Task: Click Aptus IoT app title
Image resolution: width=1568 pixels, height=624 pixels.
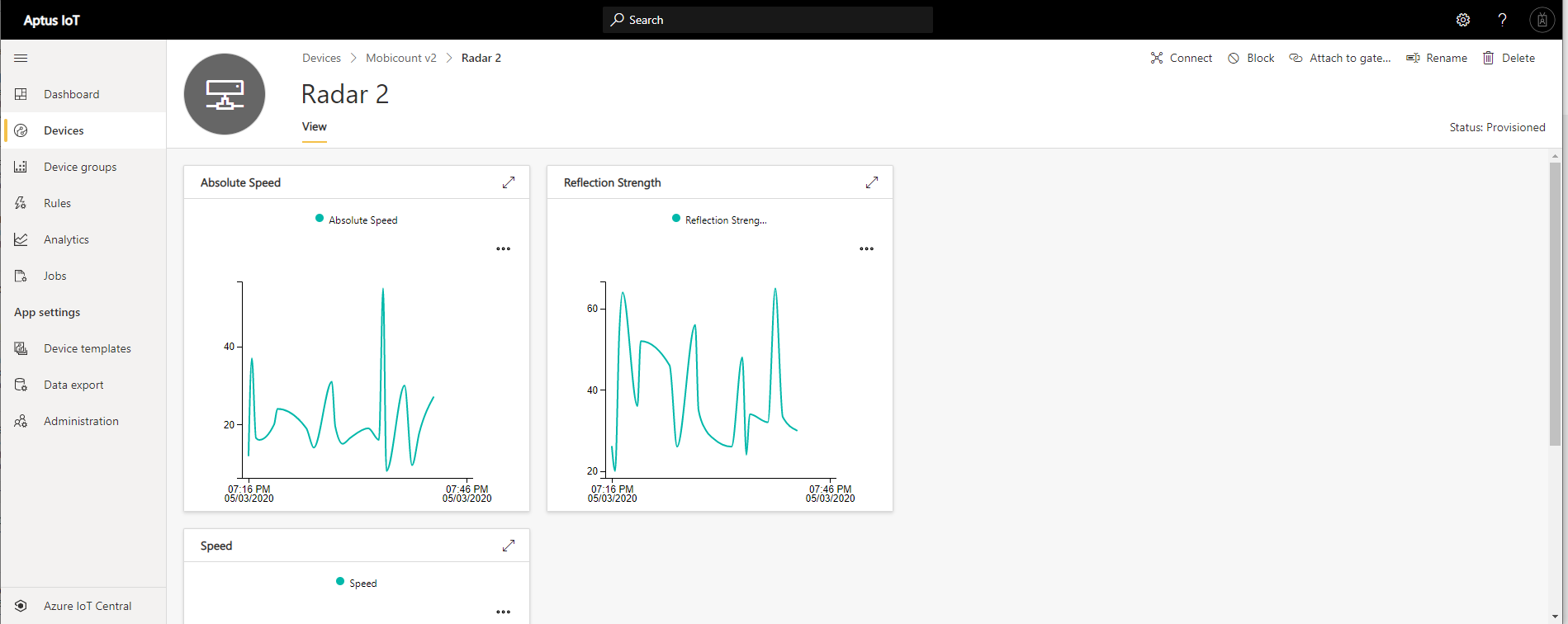Action: (51, 20)
